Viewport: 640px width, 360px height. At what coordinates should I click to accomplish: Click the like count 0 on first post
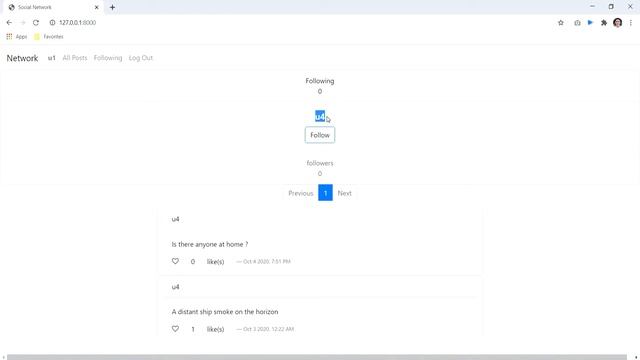coord(193,262)
